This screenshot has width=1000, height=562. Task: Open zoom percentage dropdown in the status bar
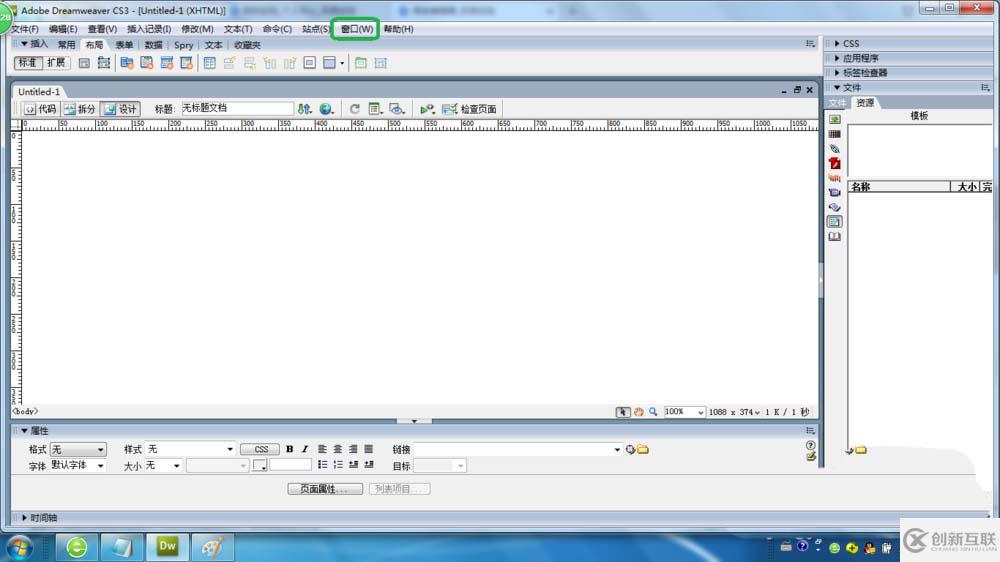[700, 412]
